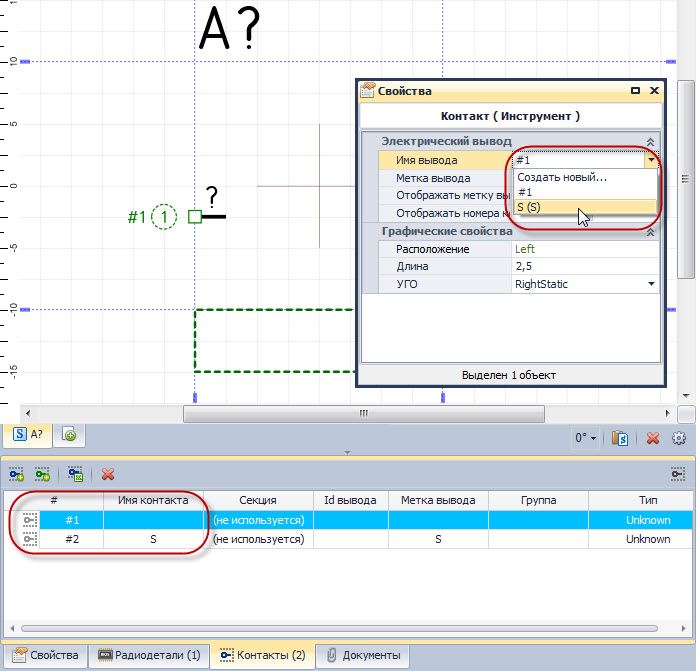This screenshot has width=696, height=671.
Task: Click (не используется) in row #1
Action: click(x=259, y=520)
